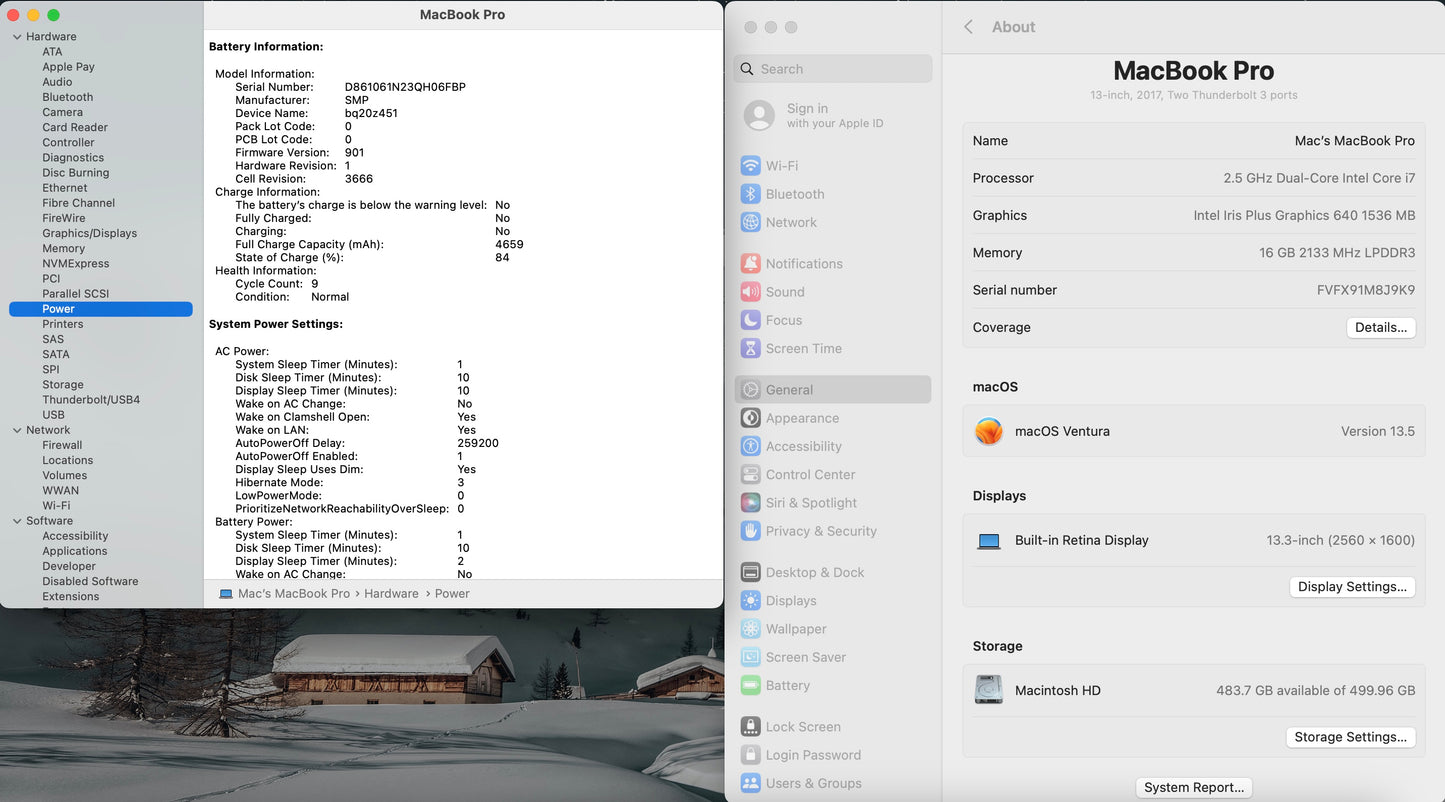1445x802 pixels.
Task: Select Graphics/Displays in Hardware list
Action: pos(89,233)
